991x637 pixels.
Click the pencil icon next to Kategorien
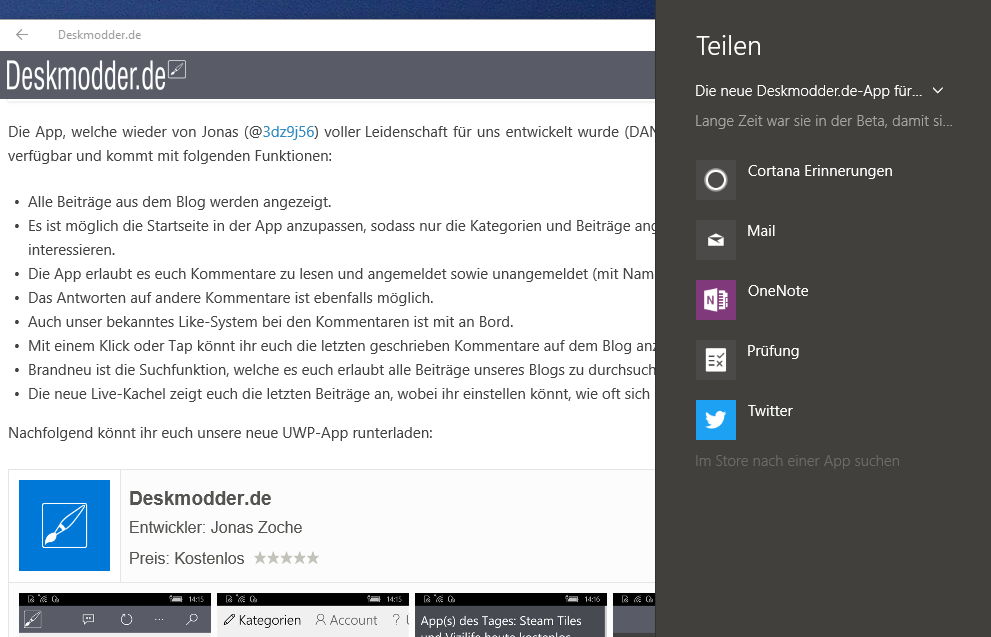point(229,620)
